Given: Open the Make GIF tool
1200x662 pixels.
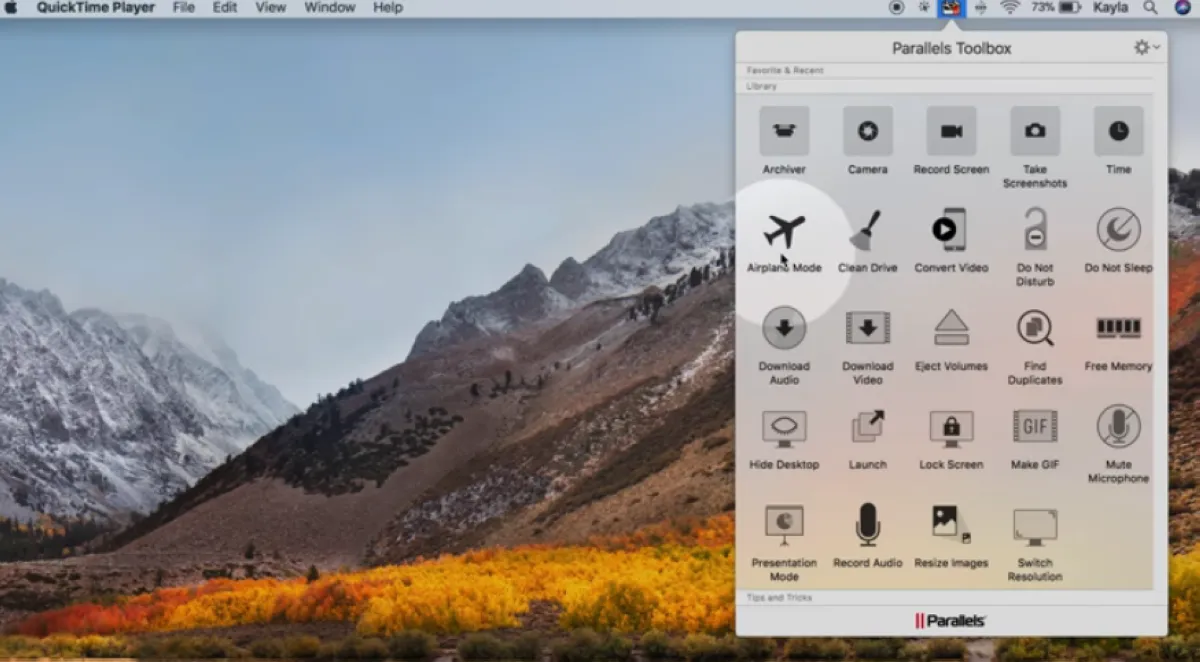Looking at the screenshot, I should click(1035, 427).
